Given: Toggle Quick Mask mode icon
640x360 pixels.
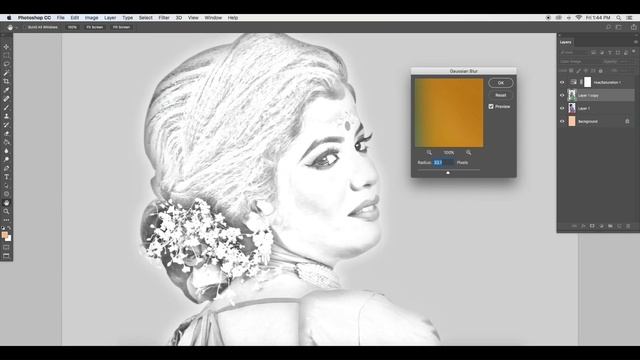Looking at the screenshot, I should 6,247.
